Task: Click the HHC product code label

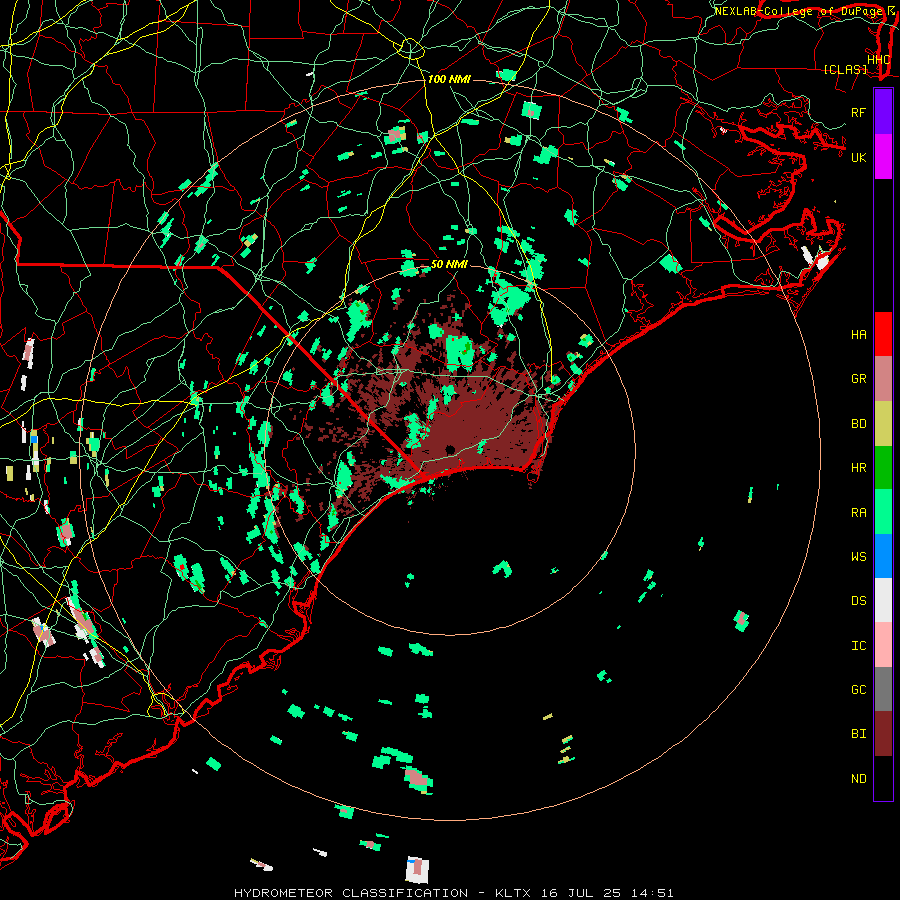Action: pyautogui.click(x=878, y=60)
